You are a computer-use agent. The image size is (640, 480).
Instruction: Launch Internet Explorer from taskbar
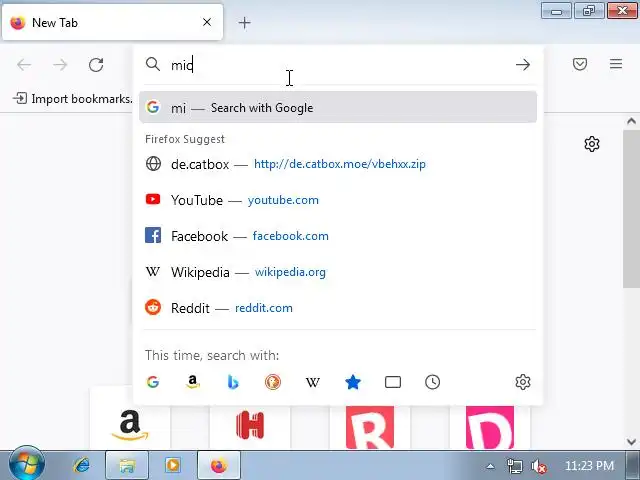(x=82, y=465)
